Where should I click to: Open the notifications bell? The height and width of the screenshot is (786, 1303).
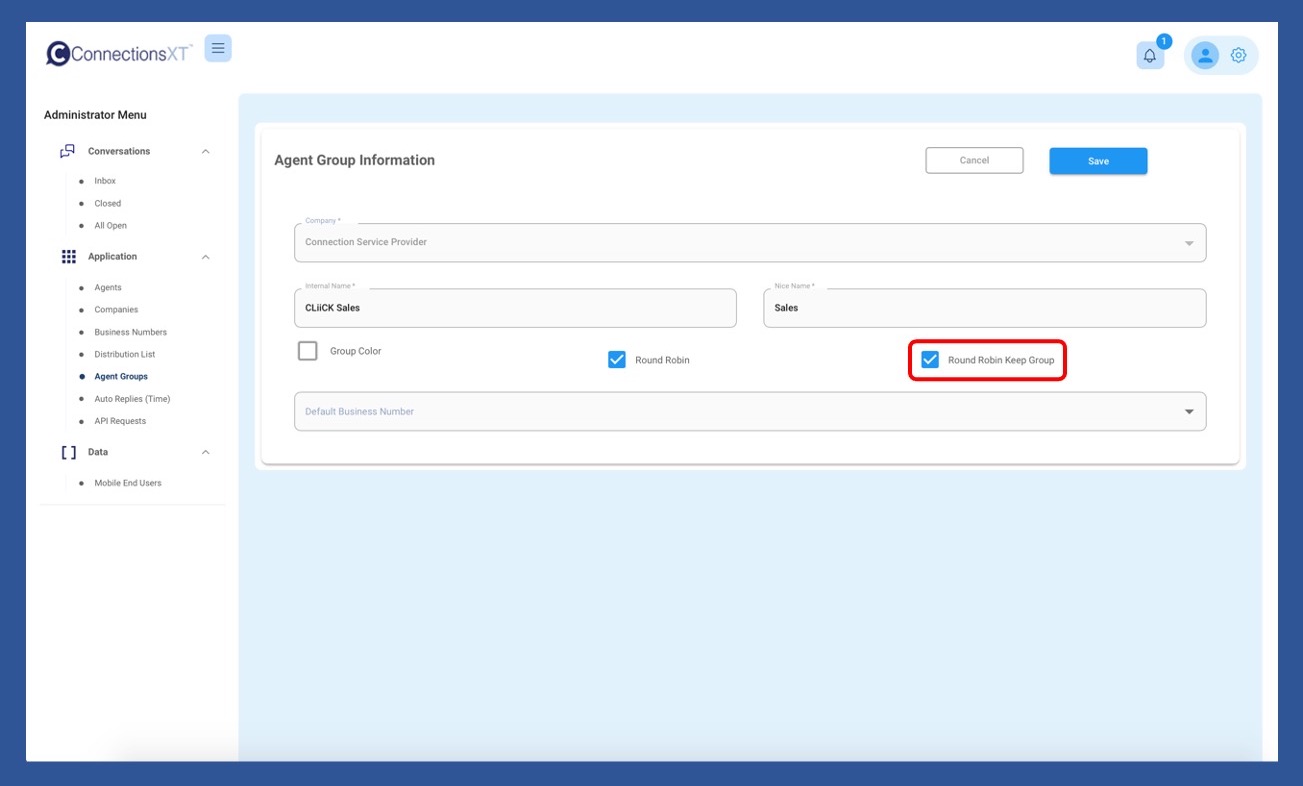click(1149, 56)
